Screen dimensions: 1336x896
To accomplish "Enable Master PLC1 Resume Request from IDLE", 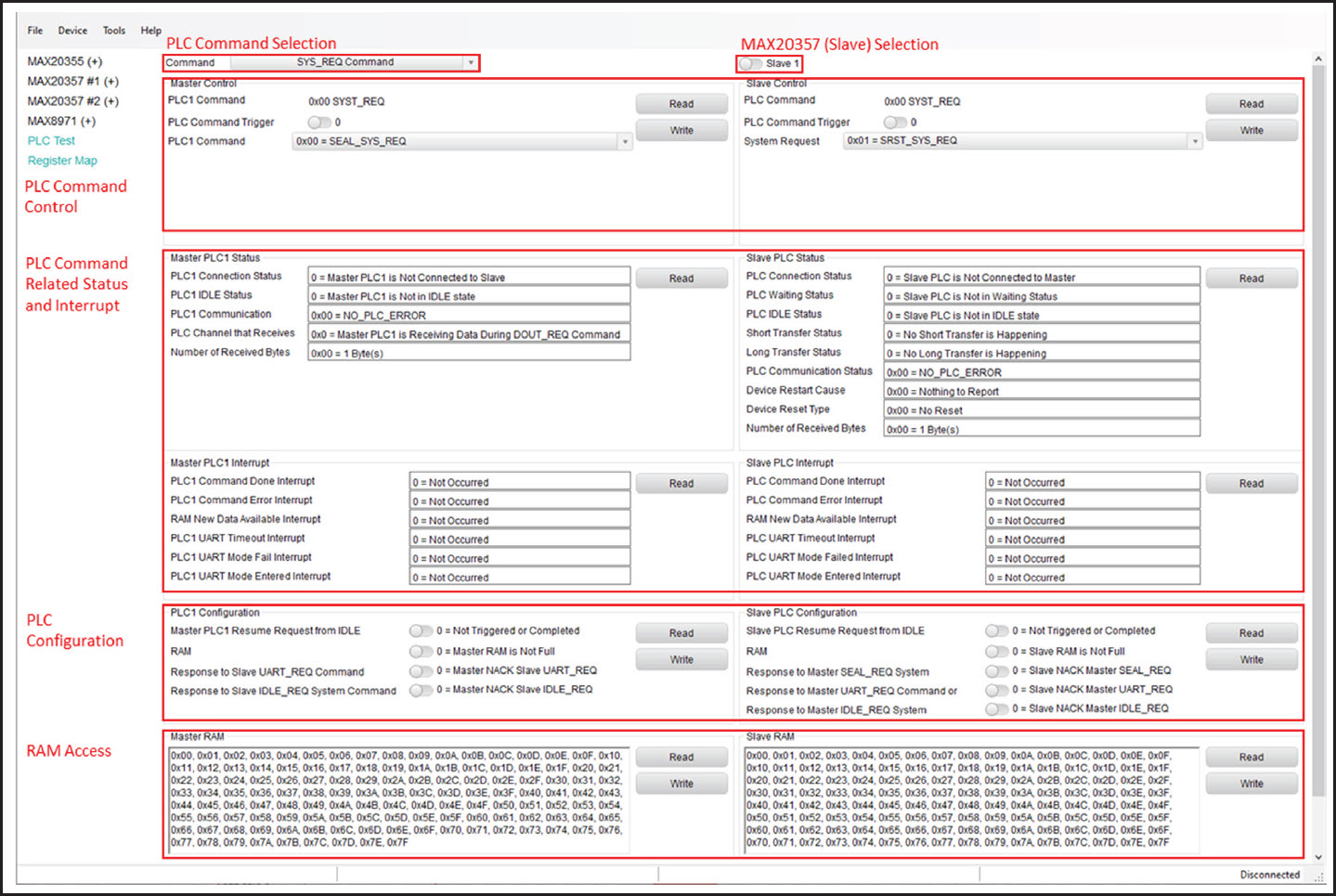I will pyautogui.click(x=421, y=631).
